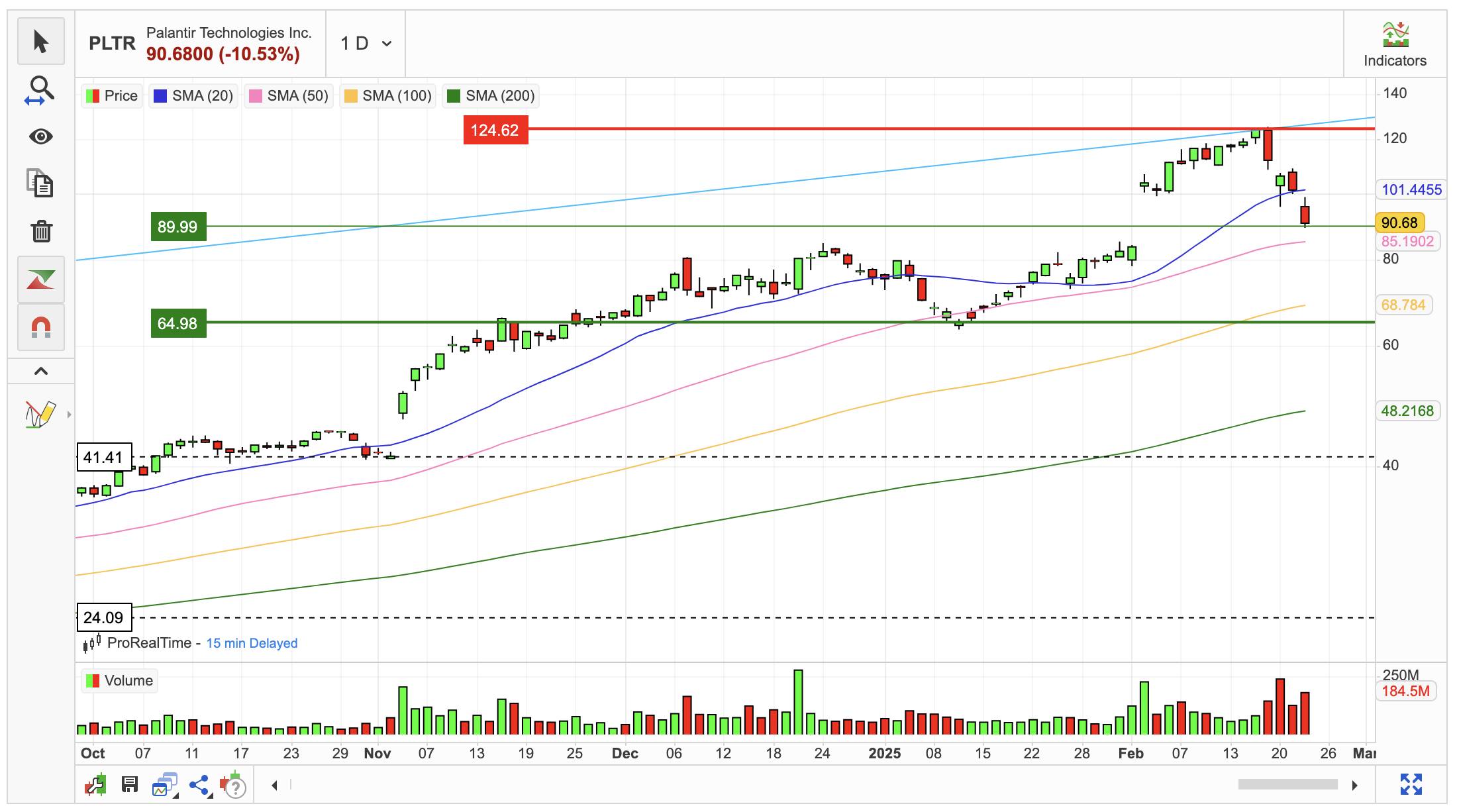Screen dimensions: 1457x812
Task: Click the buy-sell trading icon in bottom bar
Action: [x=95, y=785]
